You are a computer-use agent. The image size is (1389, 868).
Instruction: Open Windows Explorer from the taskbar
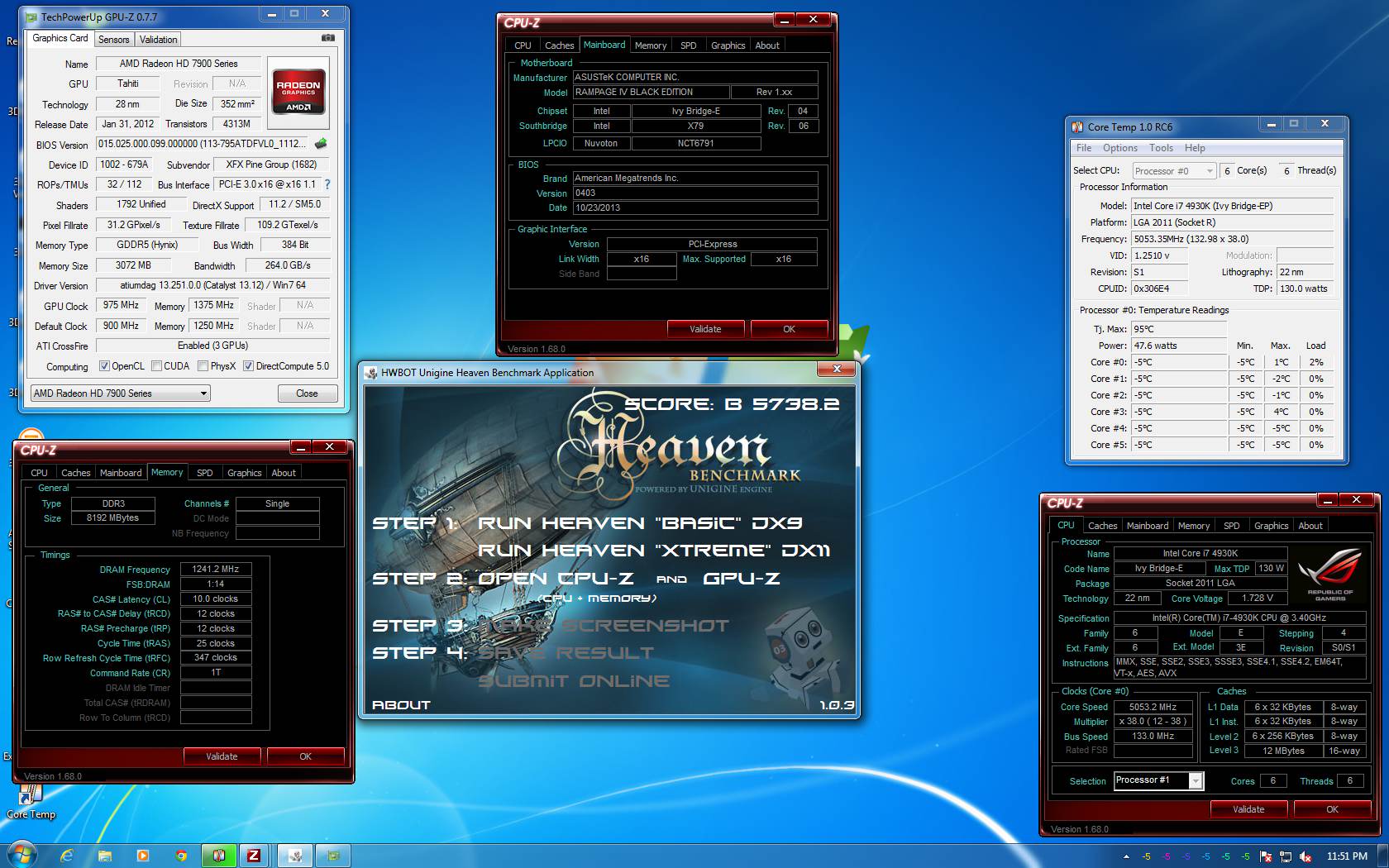point(104,856)
